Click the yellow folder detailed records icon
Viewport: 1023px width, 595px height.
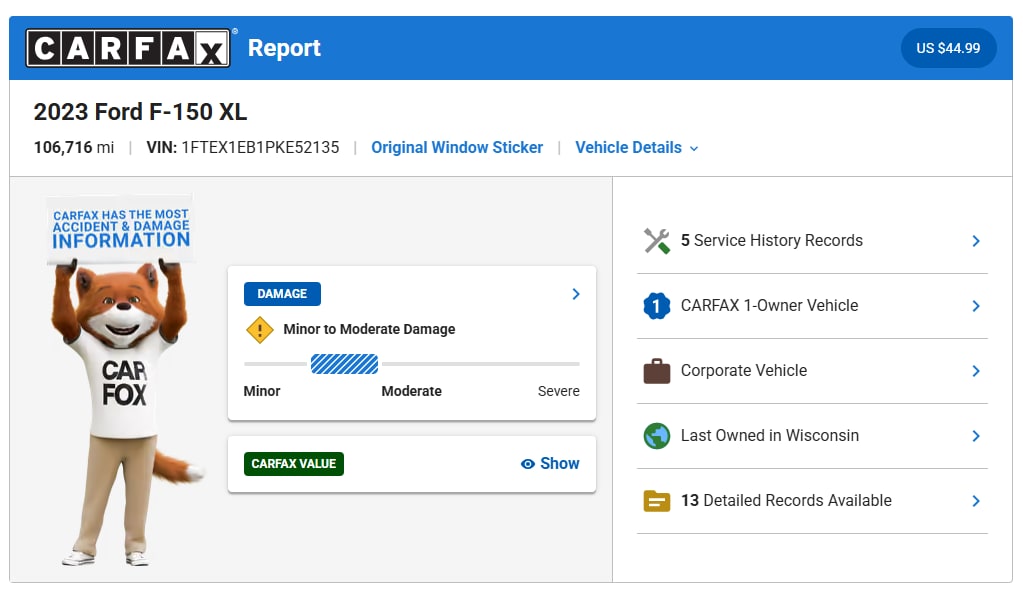(656, 501)
